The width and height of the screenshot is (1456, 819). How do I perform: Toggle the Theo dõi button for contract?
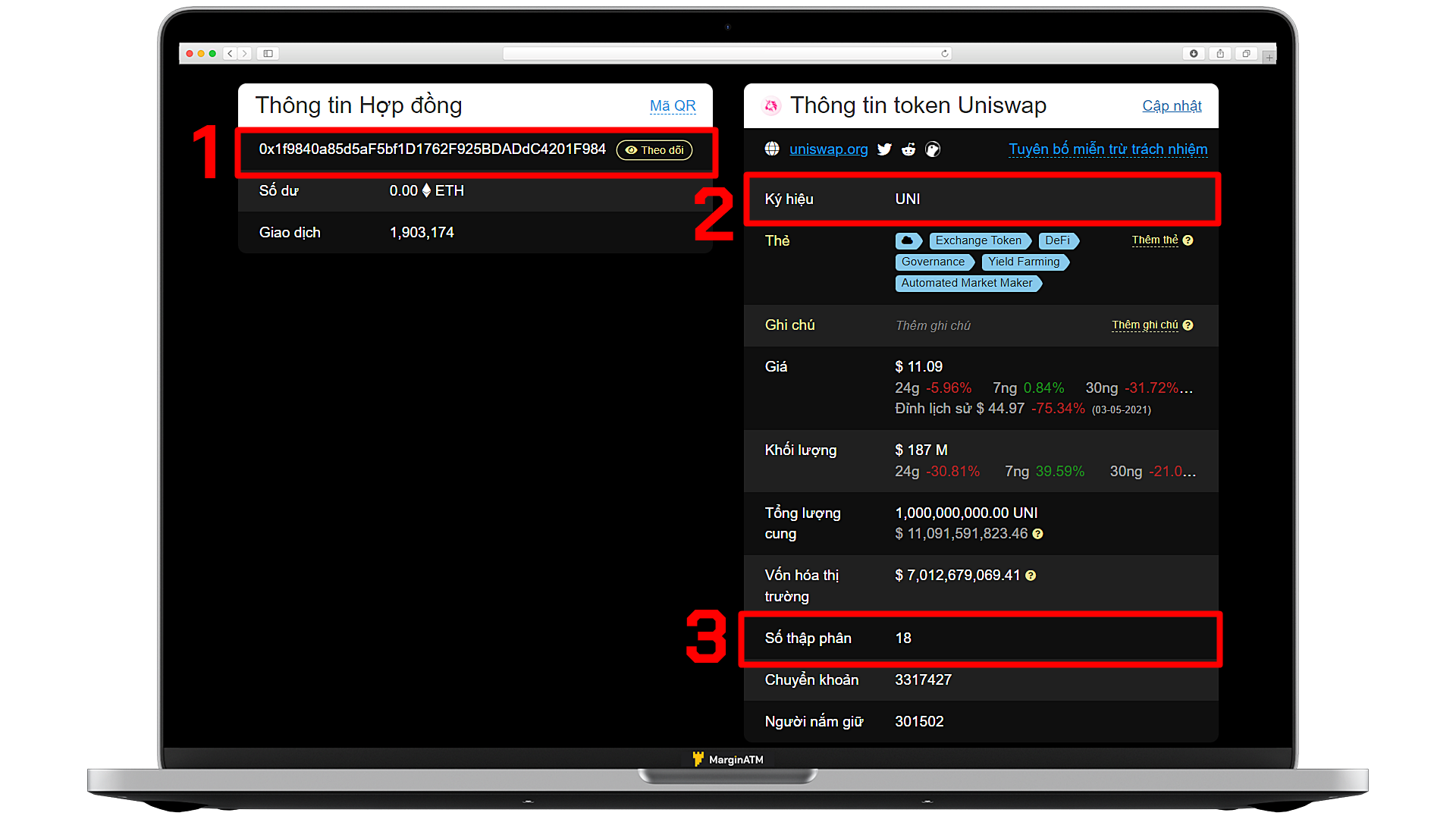coord(656,149)
